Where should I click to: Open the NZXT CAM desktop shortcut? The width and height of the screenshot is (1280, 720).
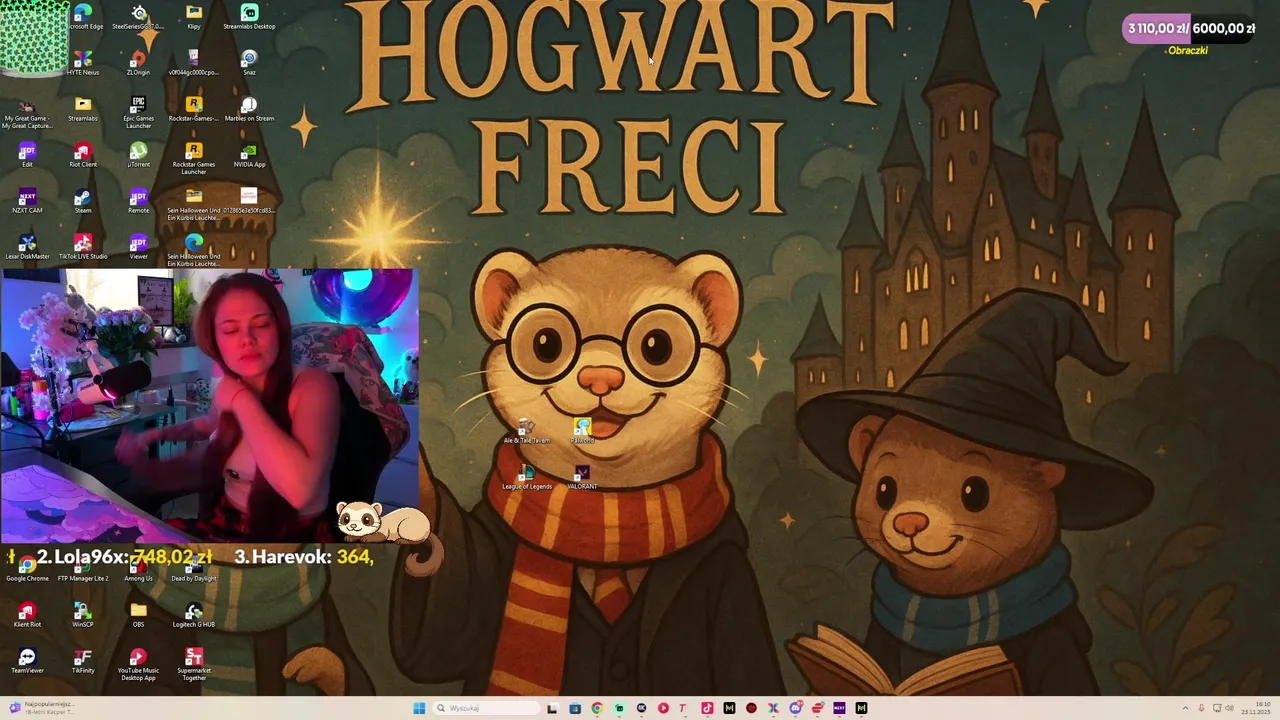[27, 201]
